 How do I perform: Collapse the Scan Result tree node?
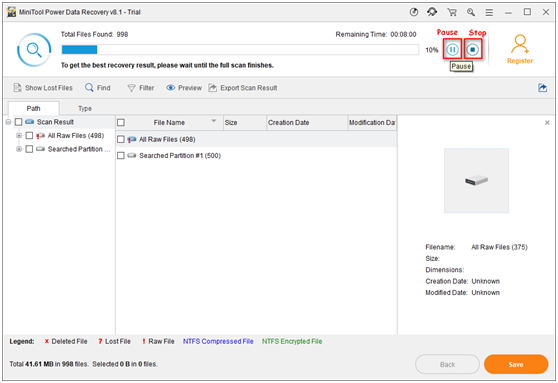(8, 122)
